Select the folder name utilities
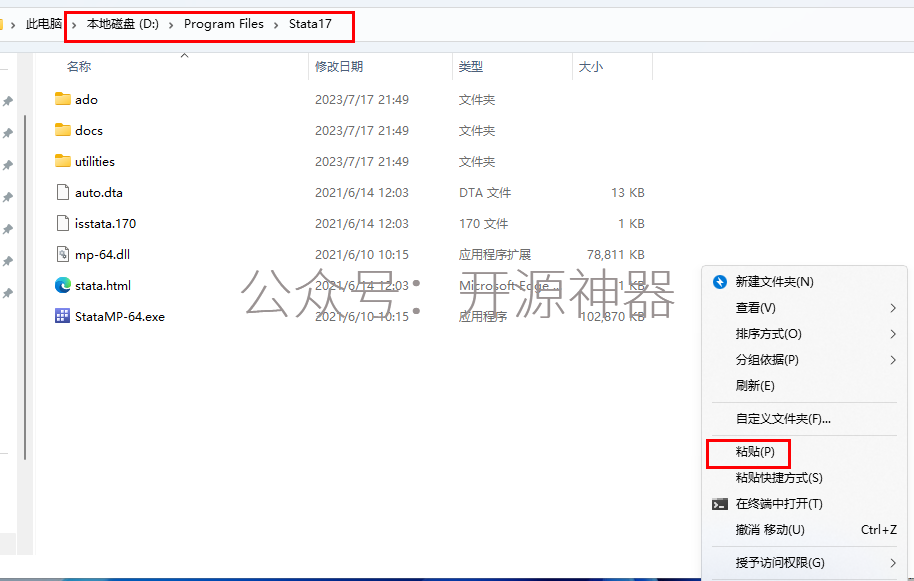This screenshot has height=581, width=914. (94, 161)
